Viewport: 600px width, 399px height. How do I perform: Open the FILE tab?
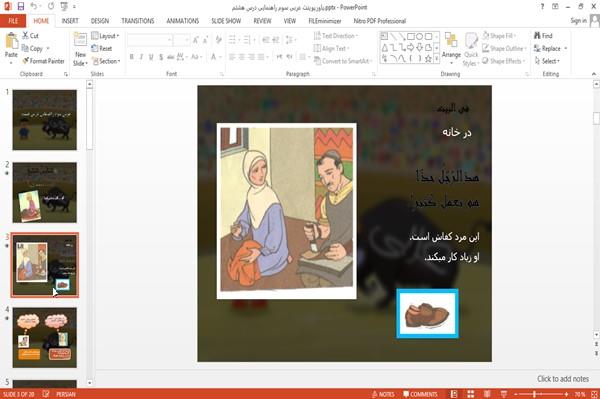click(13, 21)
